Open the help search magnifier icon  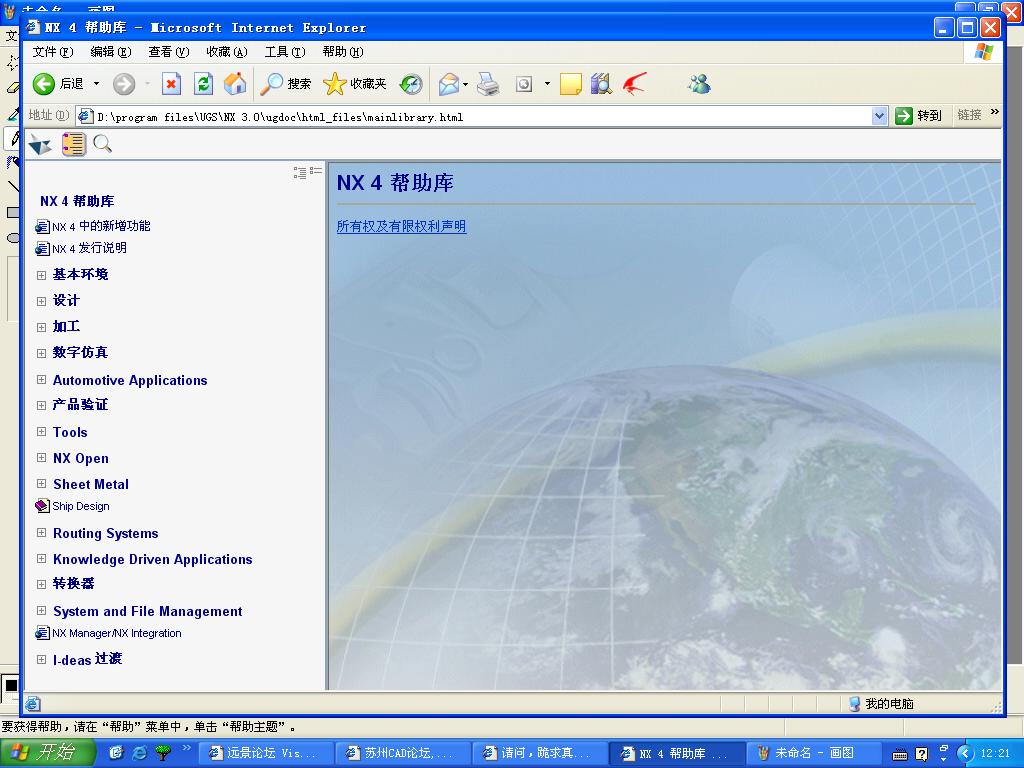pyautogui.click(x=102, y=144)
